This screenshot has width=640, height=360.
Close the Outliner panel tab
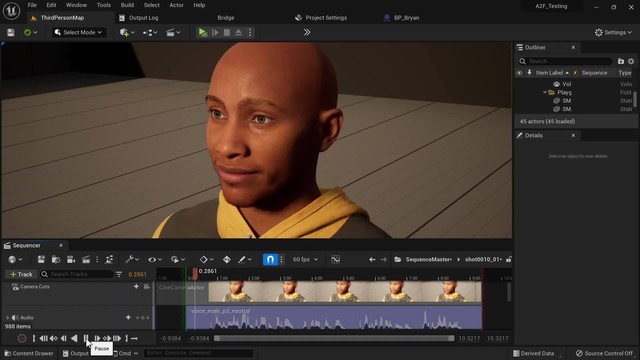coord(573,47)
